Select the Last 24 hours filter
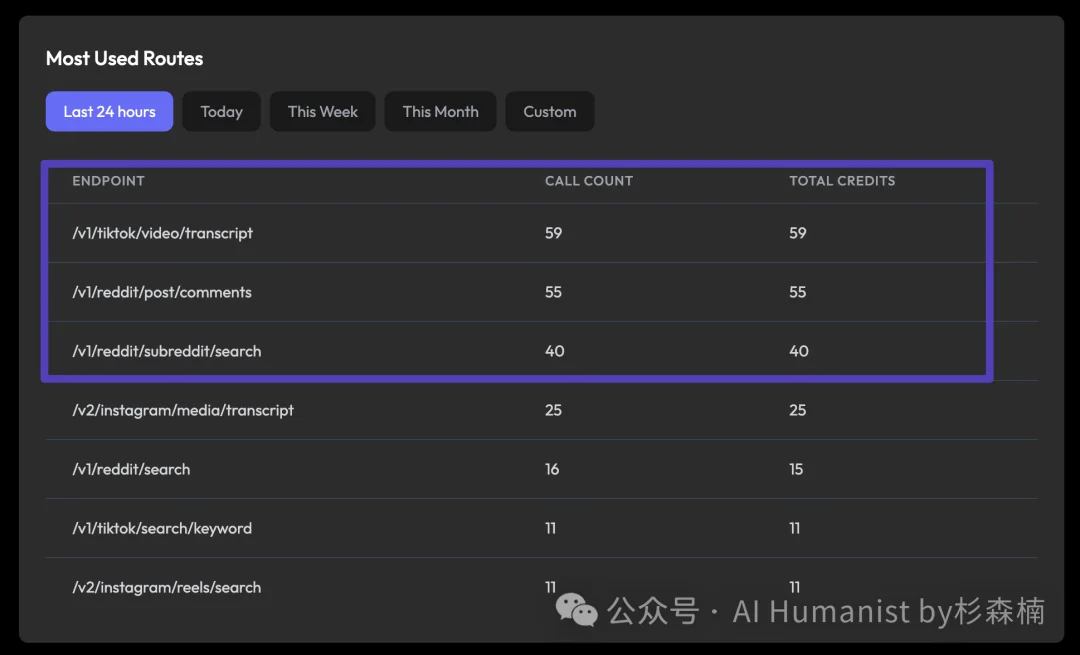 tap(109, 111)
